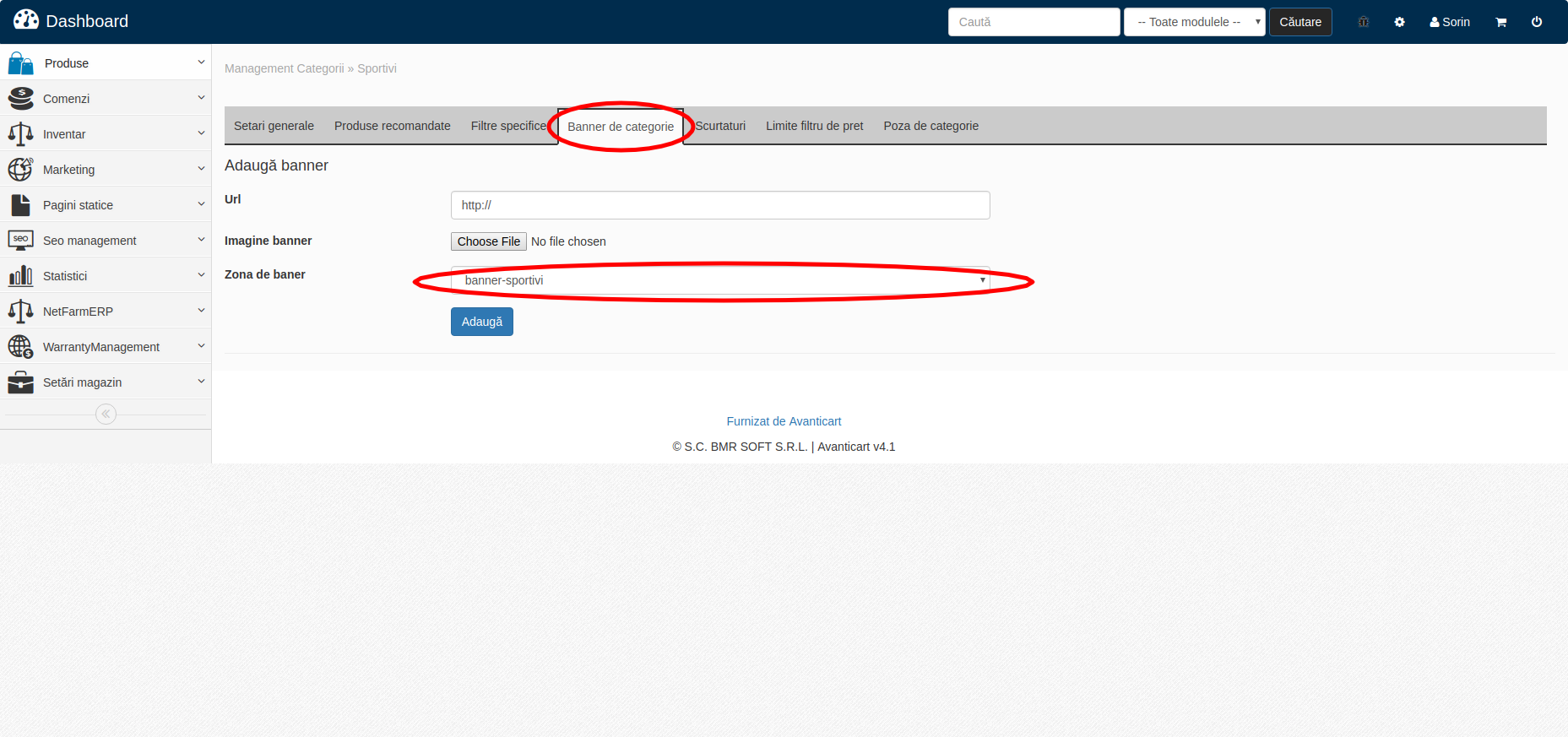
Task: Click the NetFarmERP scale icon
Action: coord(21,312)
